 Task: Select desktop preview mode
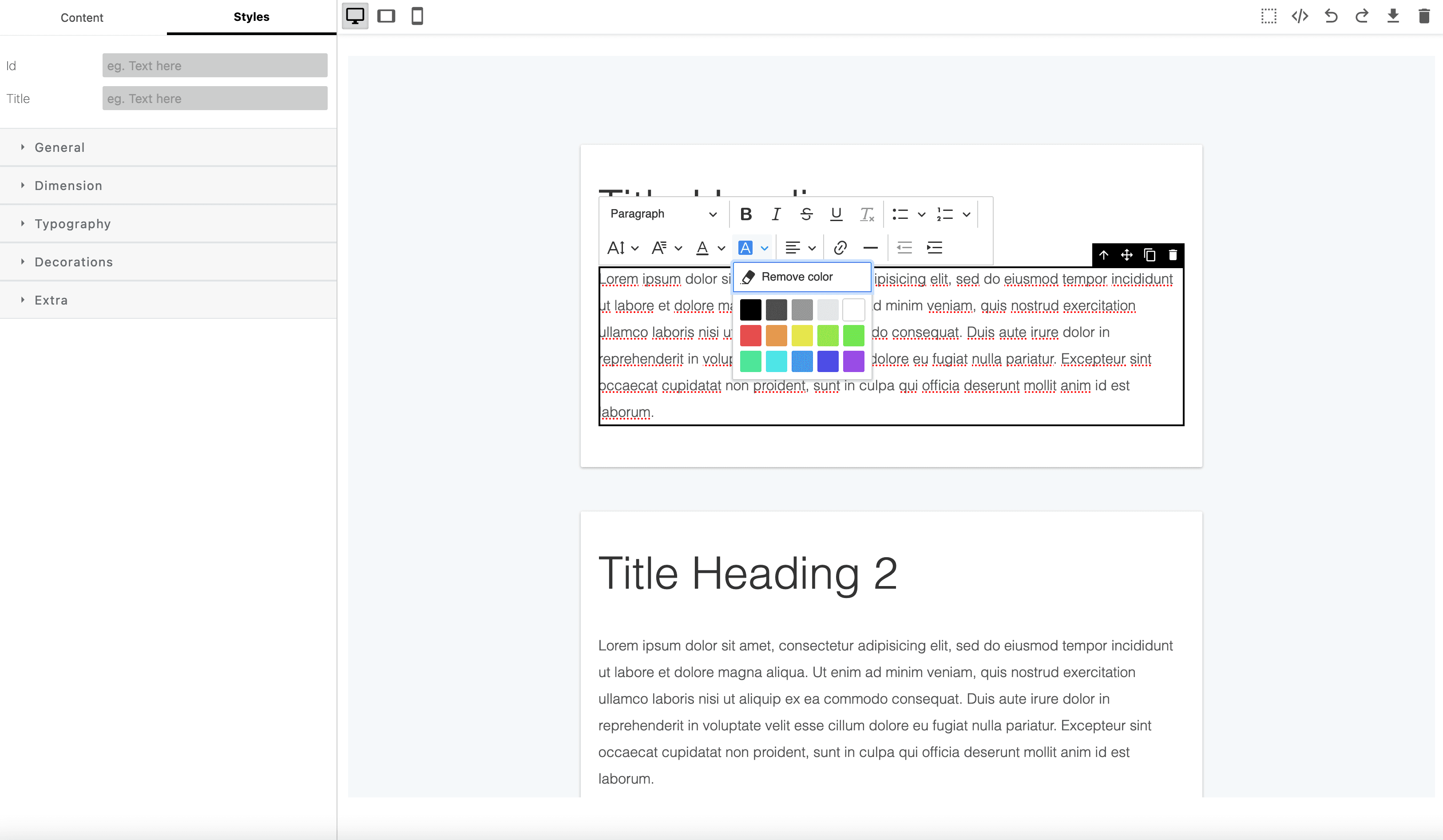click(355, 16)
